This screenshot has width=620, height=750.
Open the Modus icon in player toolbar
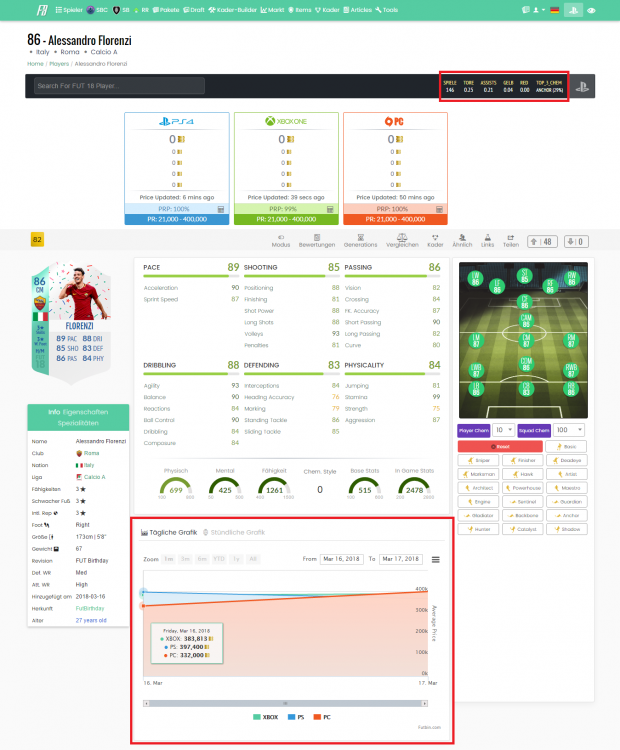click(x=281, y=241)
